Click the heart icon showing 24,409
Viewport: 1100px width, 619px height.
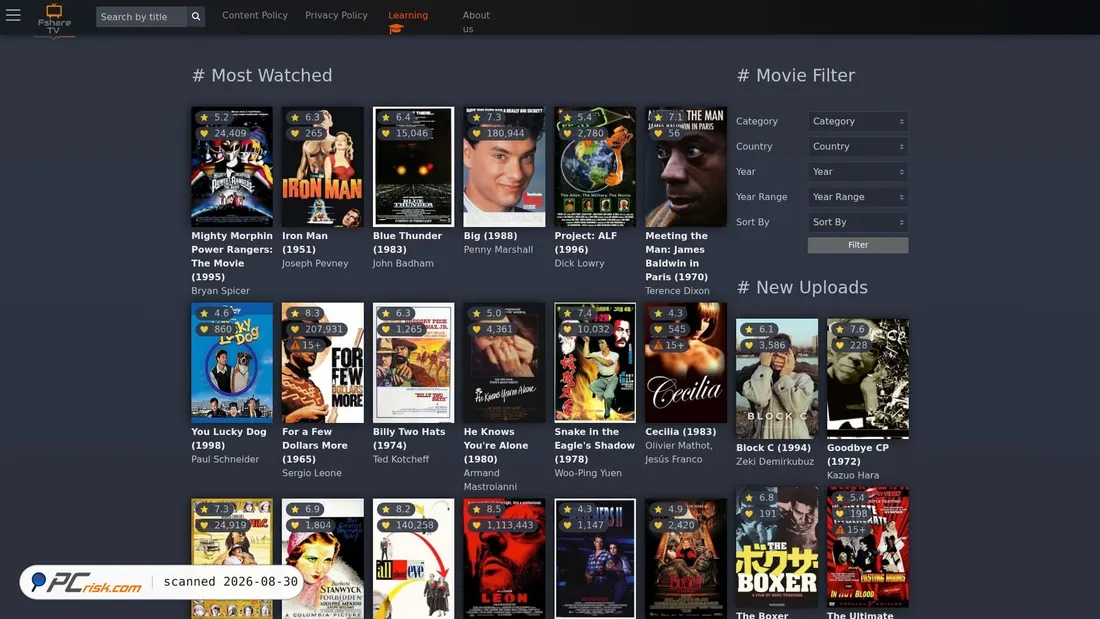pos(204,133)
